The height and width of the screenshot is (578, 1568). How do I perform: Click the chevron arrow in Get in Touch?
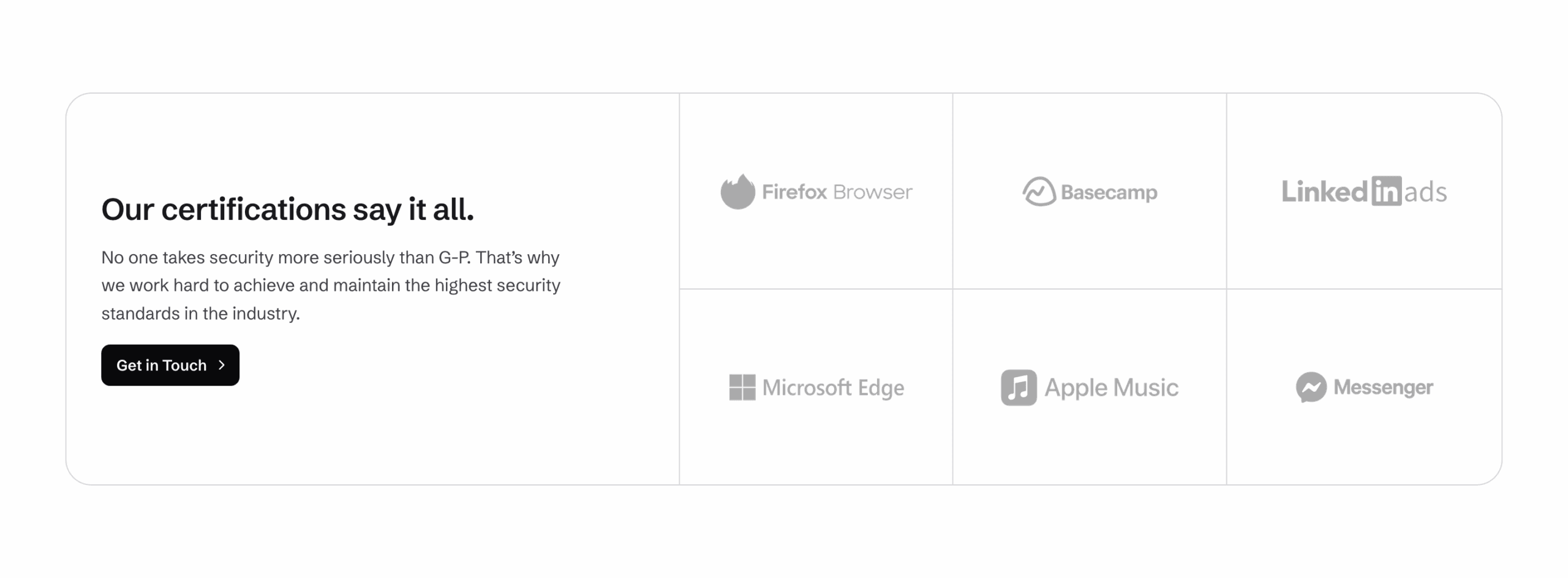point(222,365)
